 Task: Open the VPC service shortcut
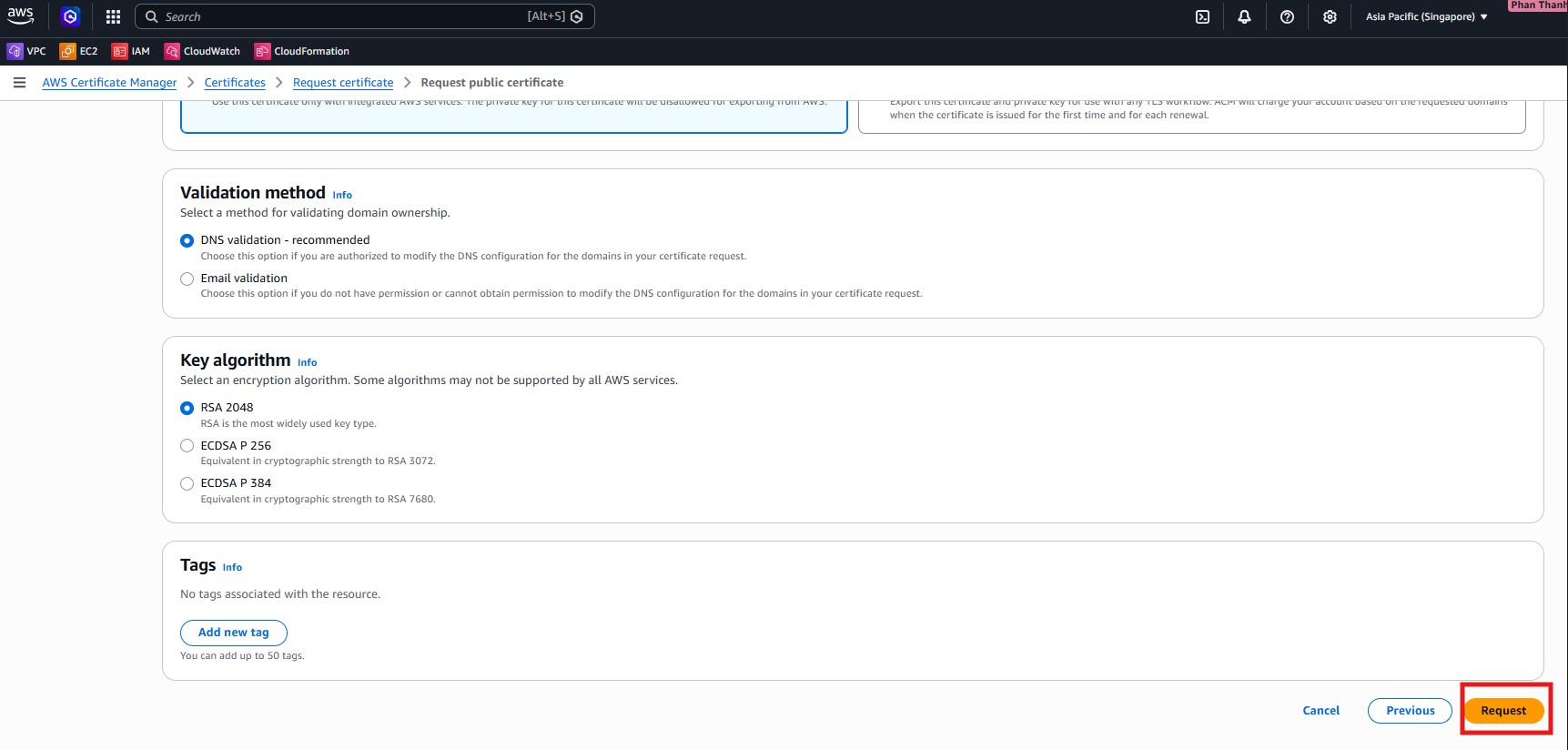pyautogui.click(x=26, y=51)
